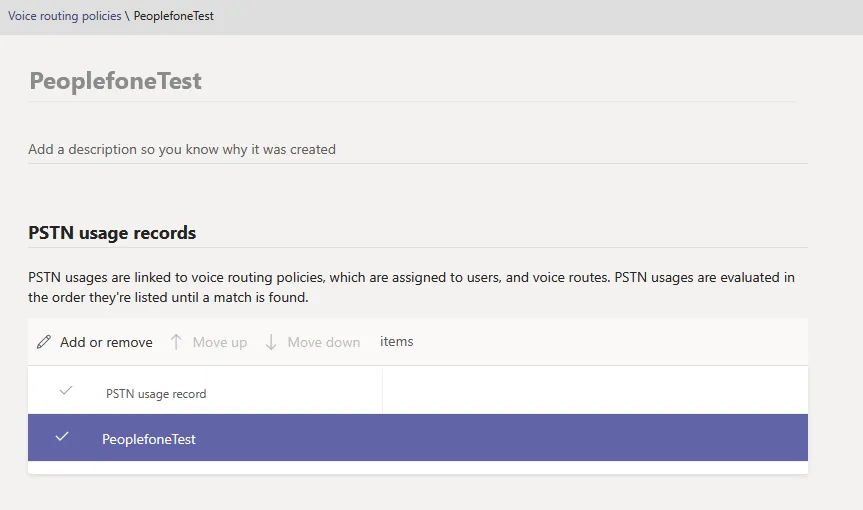Click the column divider in the table header

(382, 391)
